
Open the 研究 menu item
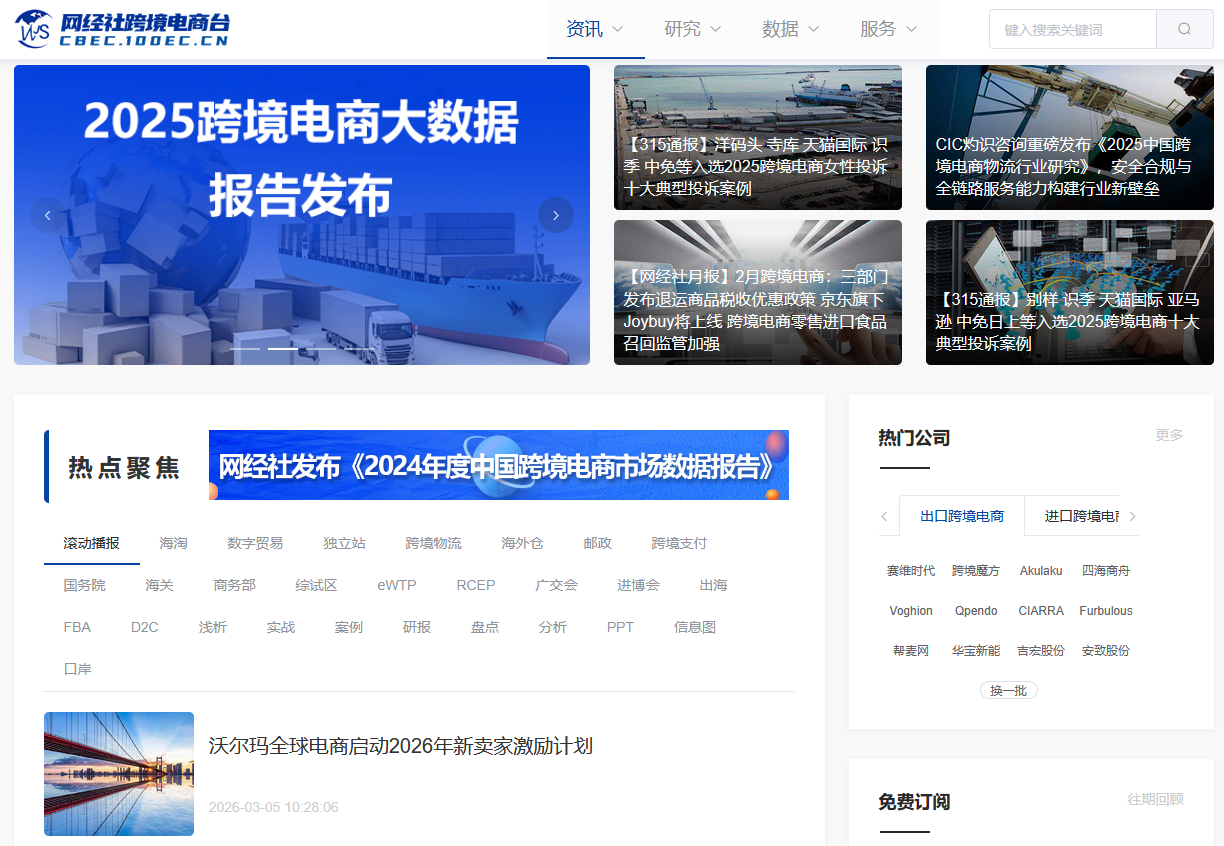pos(692,29)
